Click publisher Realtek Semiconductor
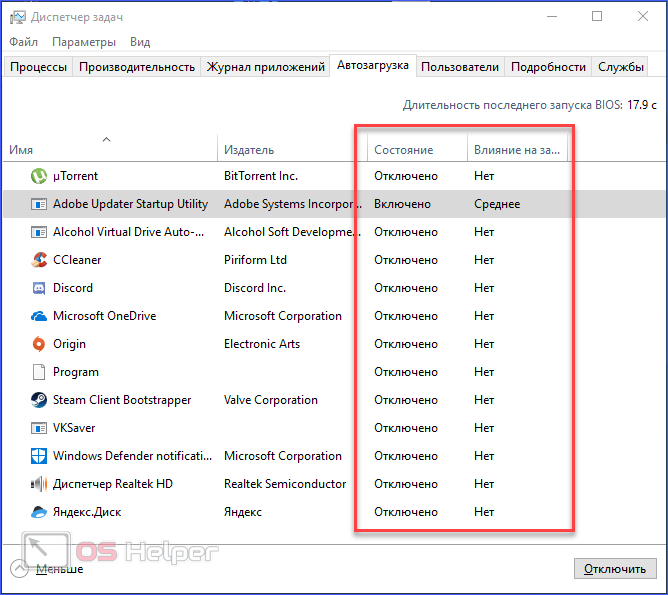The image size is (668, 595). [285, 484]
